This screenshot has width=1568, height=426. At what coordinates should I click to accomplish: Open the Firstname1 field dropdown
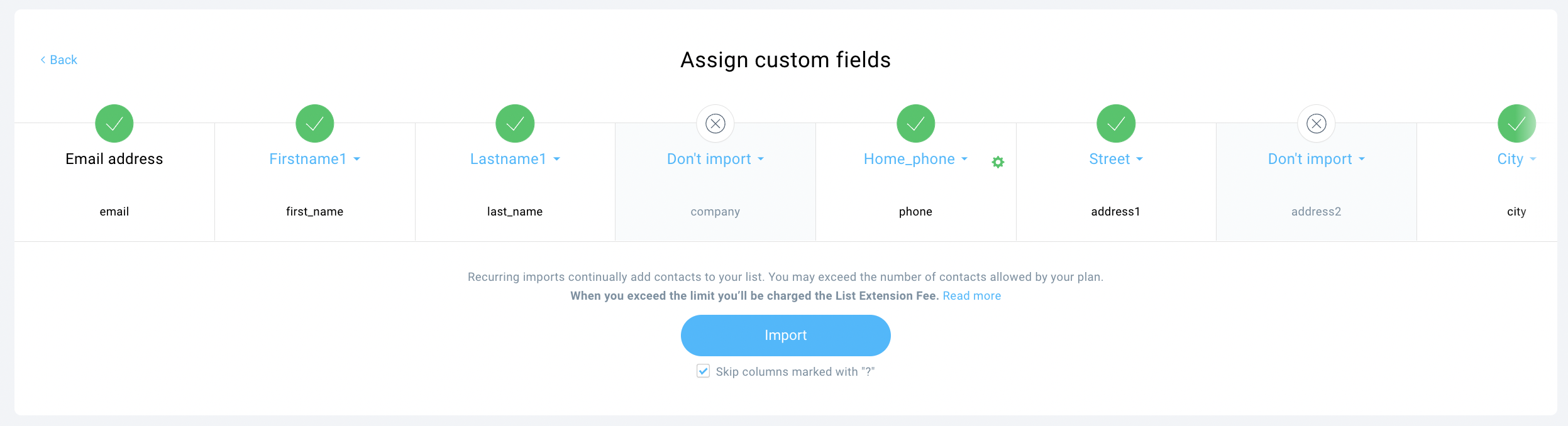314,159
